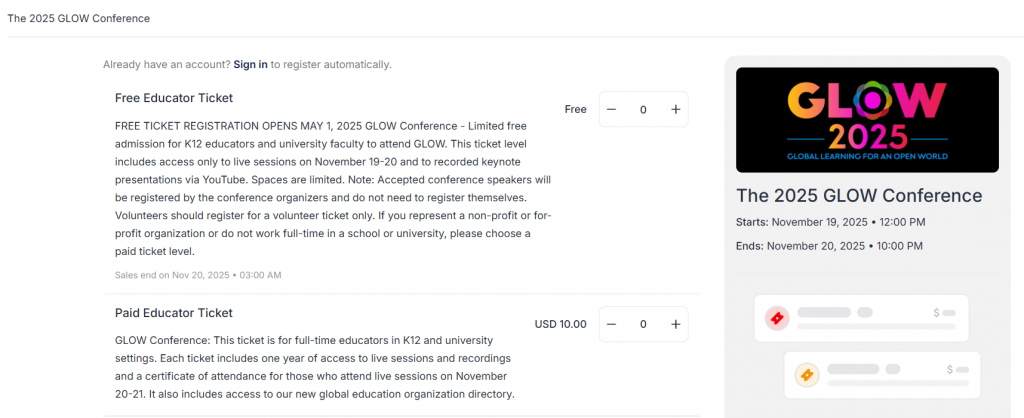Click the page header 'The 2025 GLOW Conference'
Image resolution: width=1024 pixels, height=418 pixels.
tap(79, 18)
